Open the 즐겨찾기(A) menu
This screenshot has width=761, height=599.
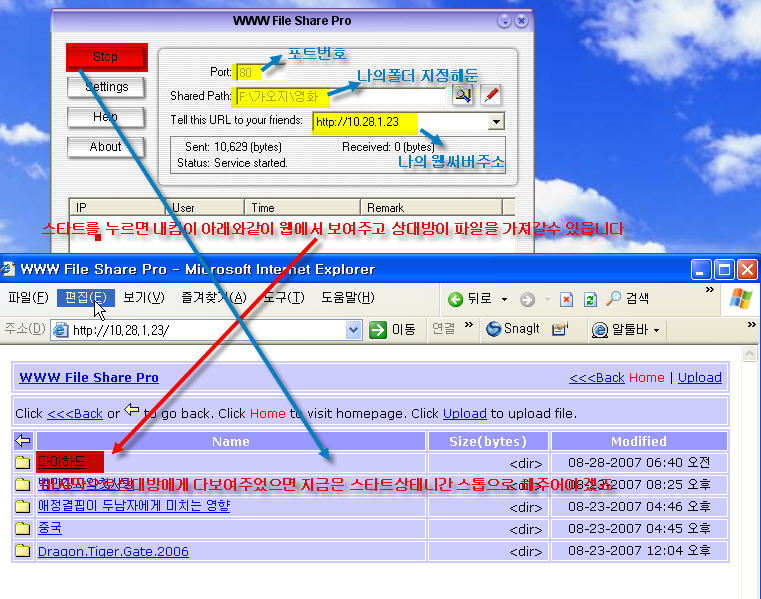pyautogui.click(x=214, y=298)
